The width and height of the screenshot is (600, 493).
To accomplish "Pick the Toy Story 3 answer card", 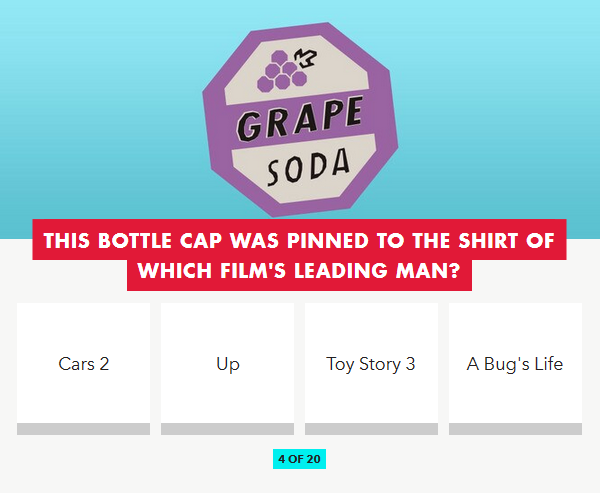I will 371,369.
